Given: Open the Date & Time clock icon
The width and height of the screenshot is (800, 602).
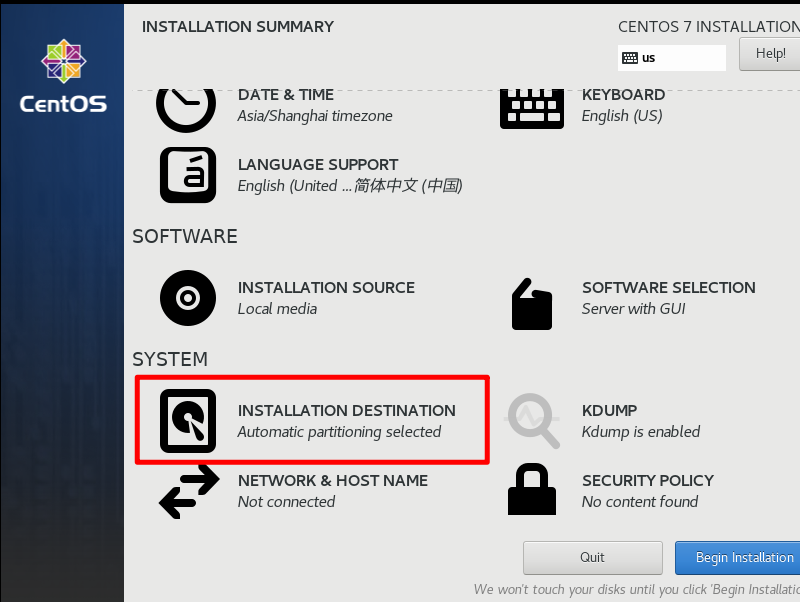Looking at the screenshot, I should tap(186, 110).
